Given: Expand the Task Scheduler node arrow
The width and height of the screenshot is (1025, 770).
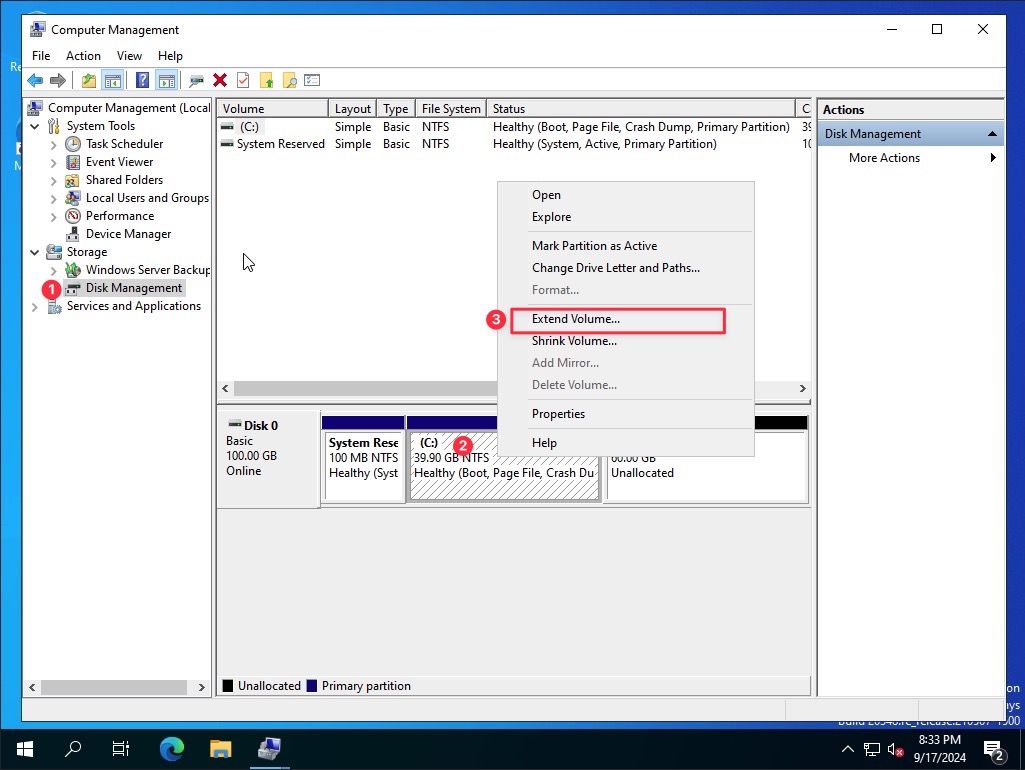Looking at the screenshot, I should point(54,144).
